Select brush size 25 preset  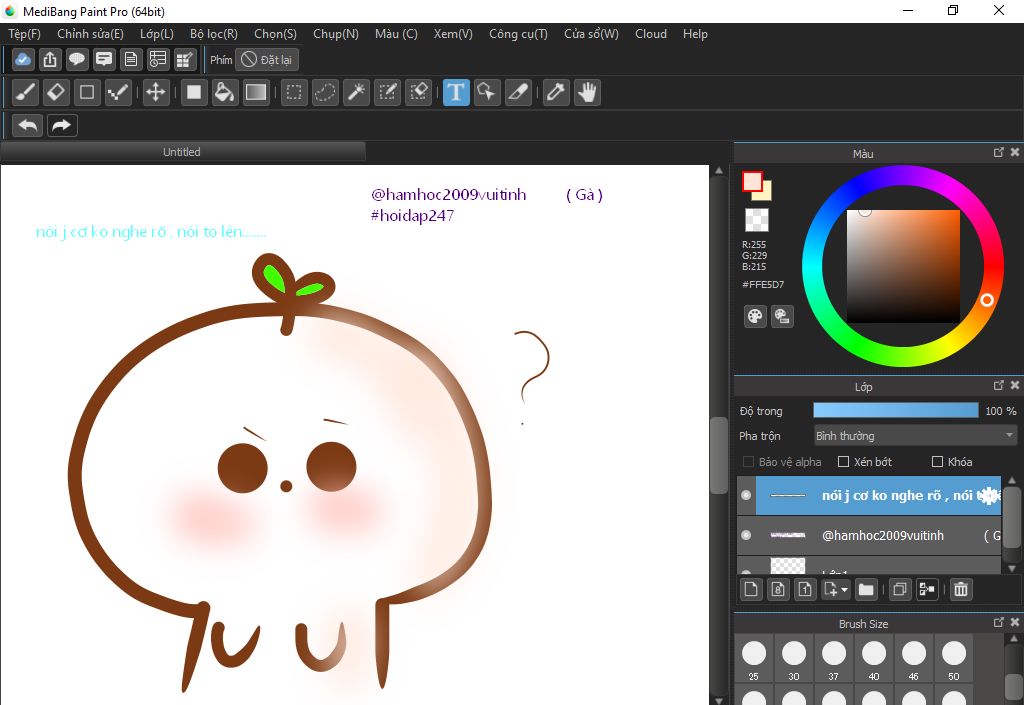[x=754, y=659]
